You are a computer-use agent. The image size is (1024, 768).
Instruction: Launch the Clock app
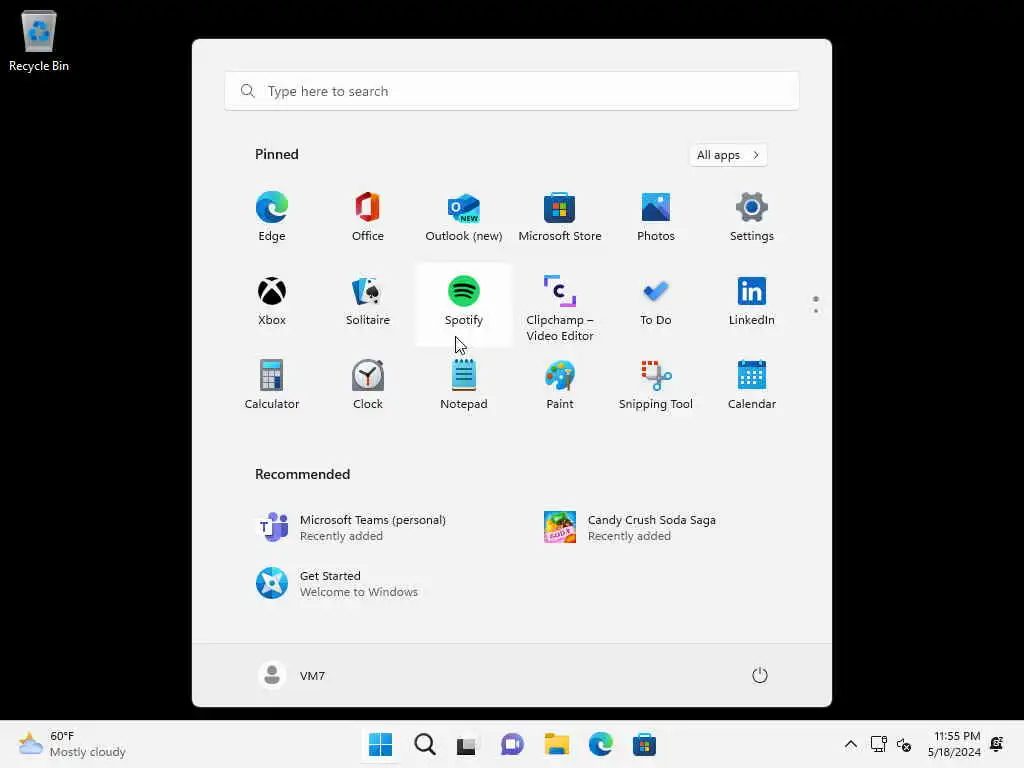[368, 385]
